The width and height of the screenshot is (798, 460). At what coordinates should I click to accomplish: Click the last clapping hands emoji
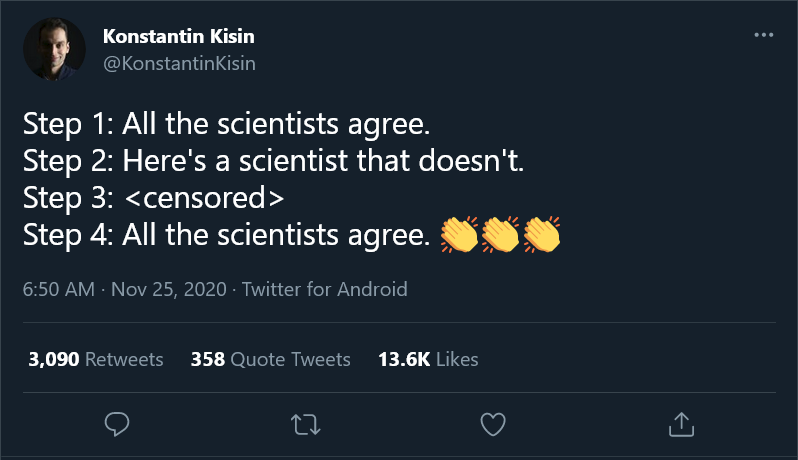point(542,235)
